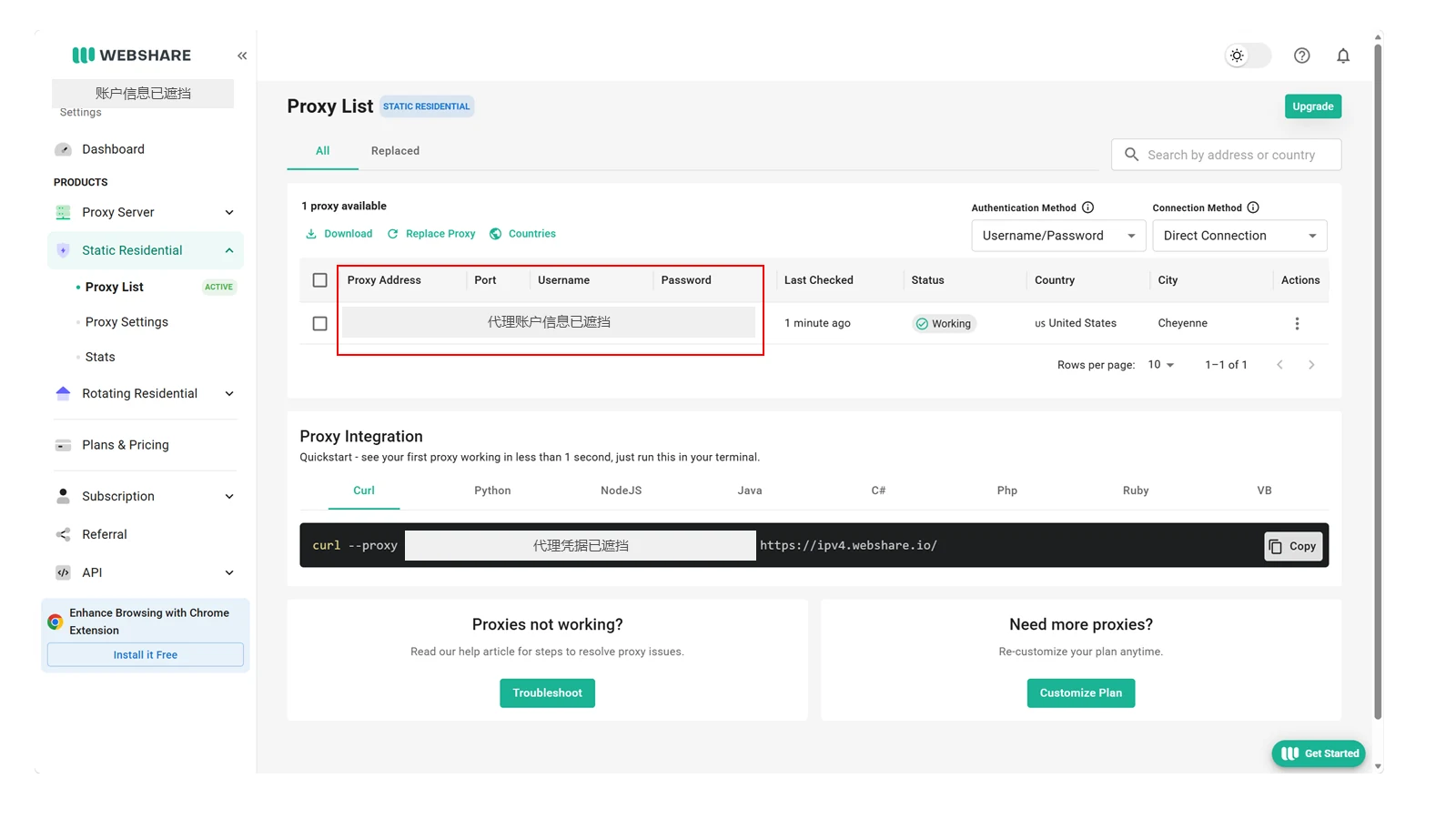
Task: Check the Cheyenne proxy row checkbox
Action: click(x=319, y=323)
